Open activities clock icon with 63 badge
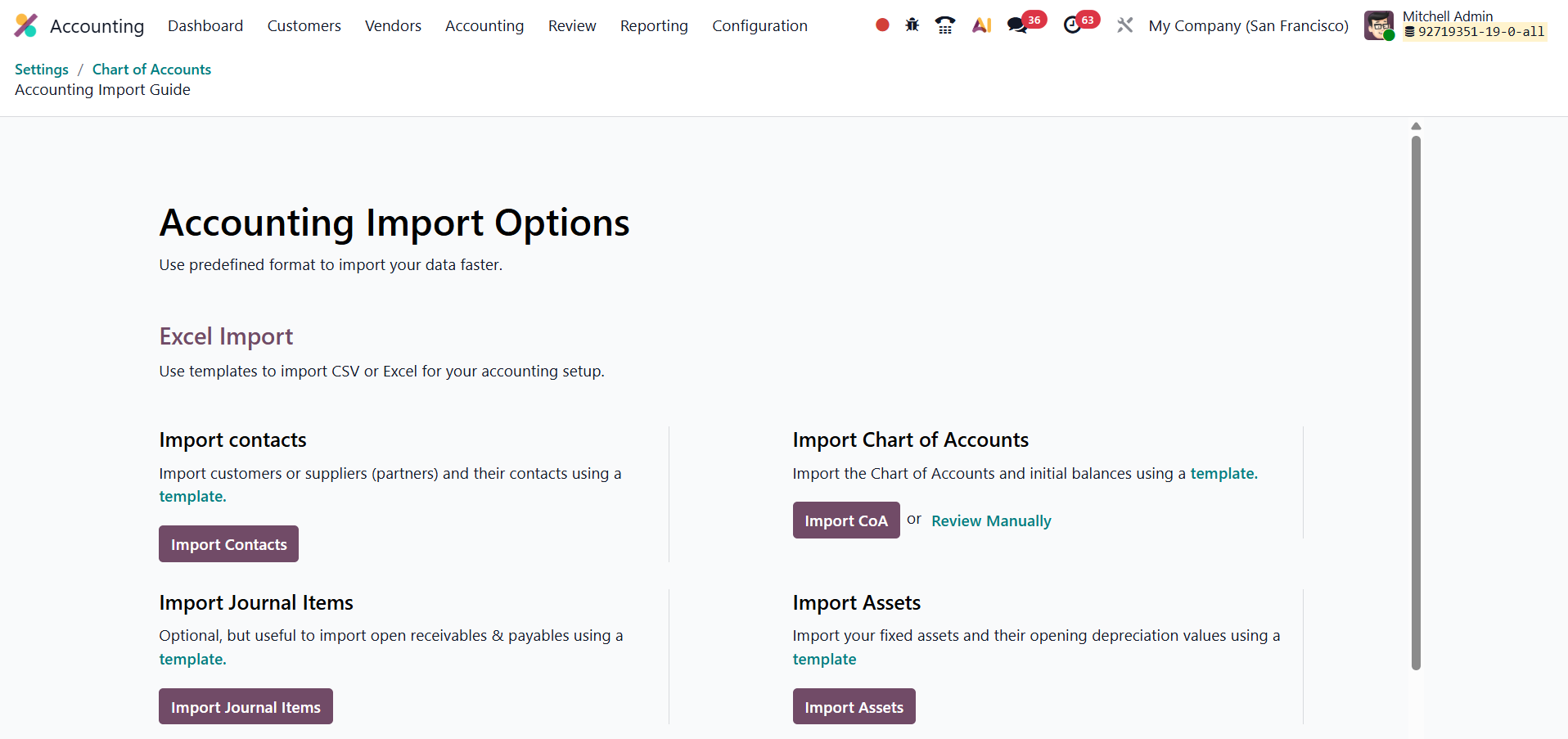1568x739 pixels. 1072,25
